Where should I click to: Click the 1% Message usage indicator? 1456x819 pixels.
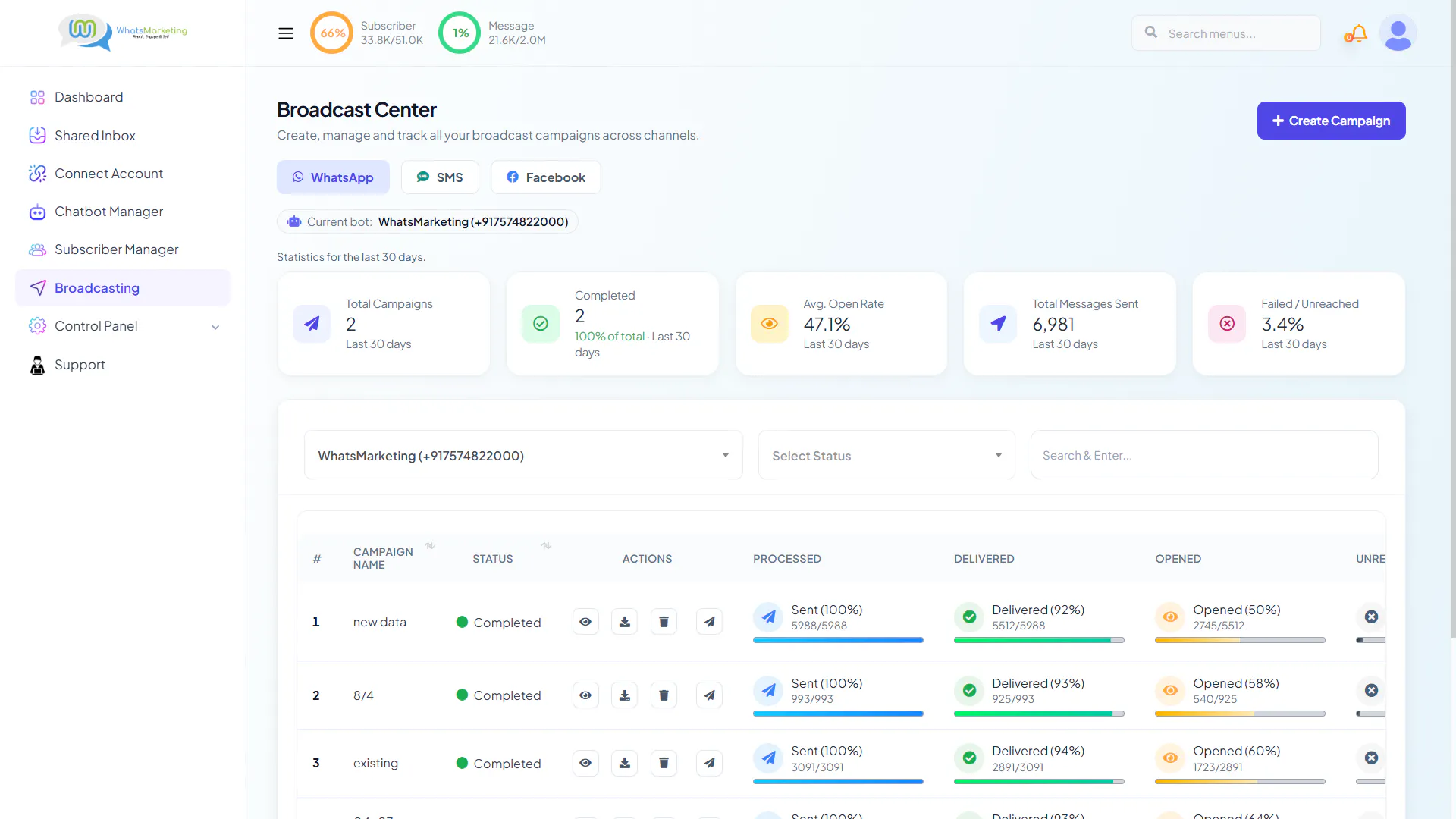(460, 33)
